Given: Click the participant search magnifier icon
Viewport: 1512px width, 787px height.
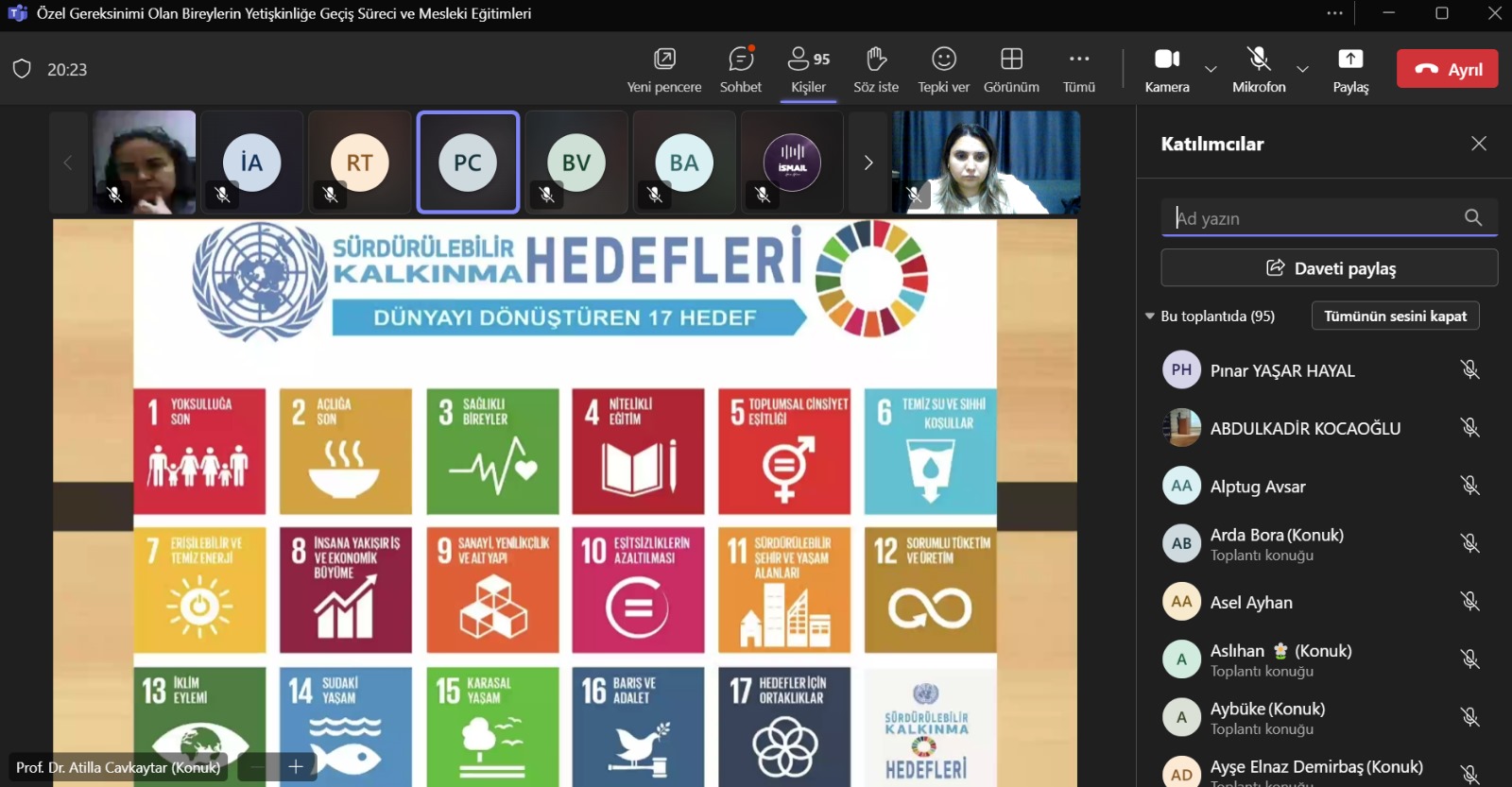Looking at the screenshot, I should 1473,217.
